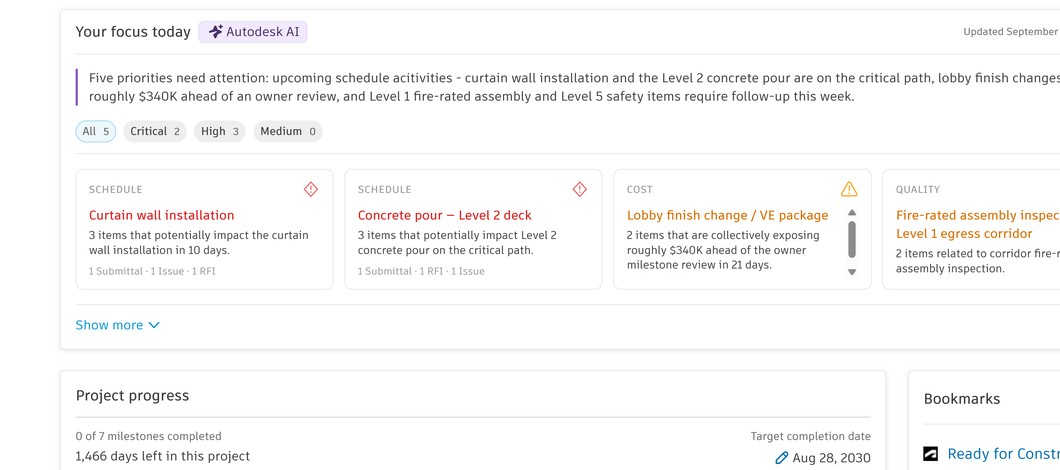The width and height of the screenshot is (1060, 470).
Task: Click the AI summary paragraph about five priorities
Action: [x=574, y=87]
